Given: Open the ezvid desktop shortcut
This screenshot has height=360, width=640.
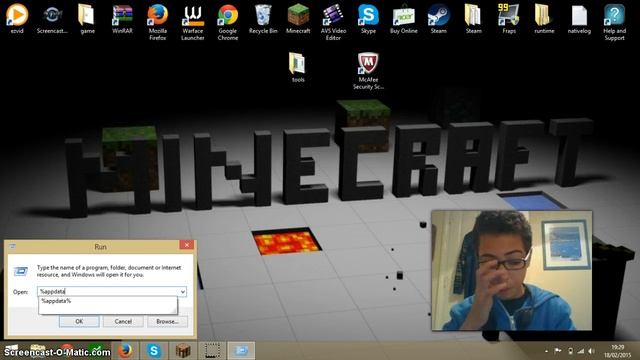Looking at the screenshot, I should pos(17,19).
